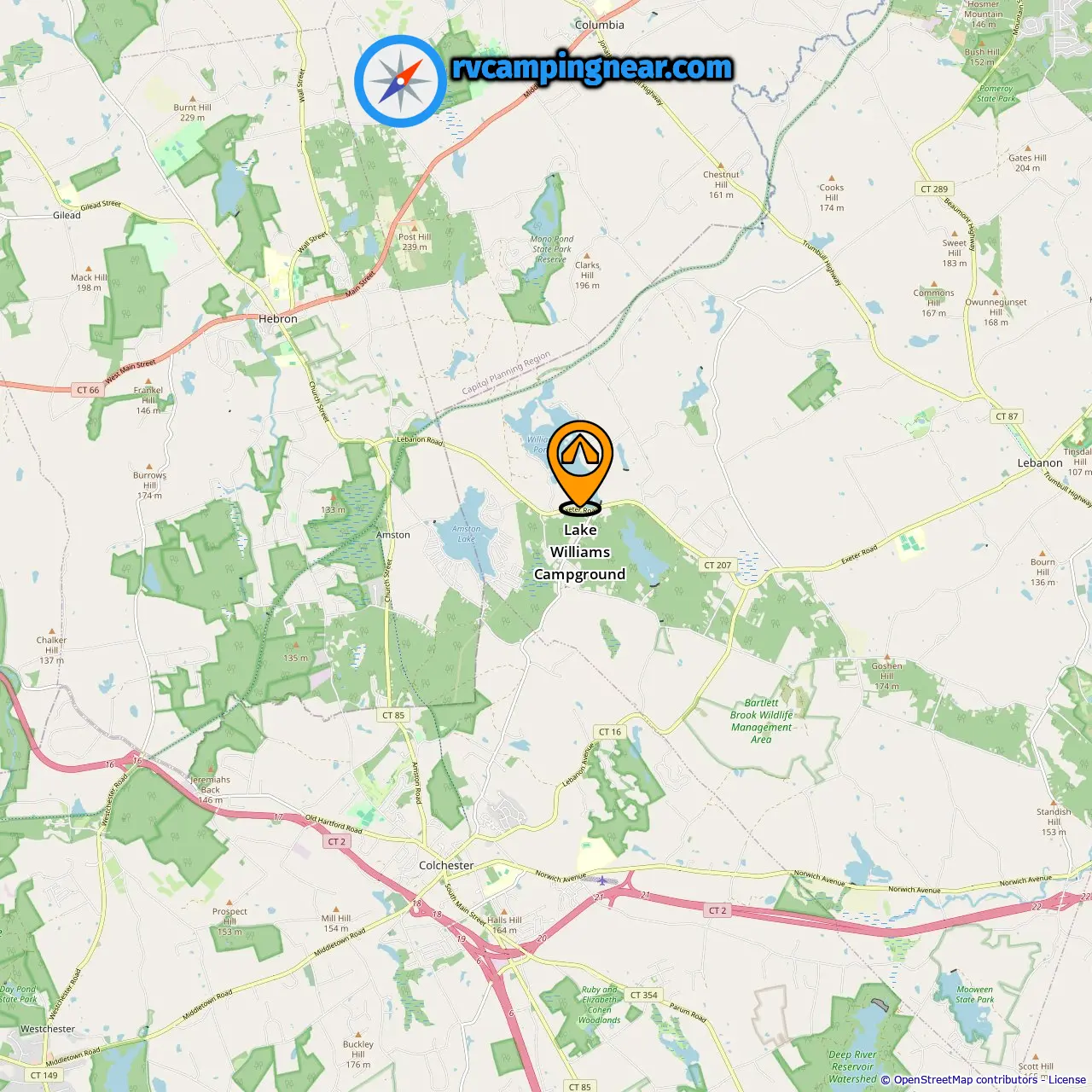Screen dimensions: 1092x1092
Task: Open the rvcampingnear.com title link
Action: pos(591,68)
